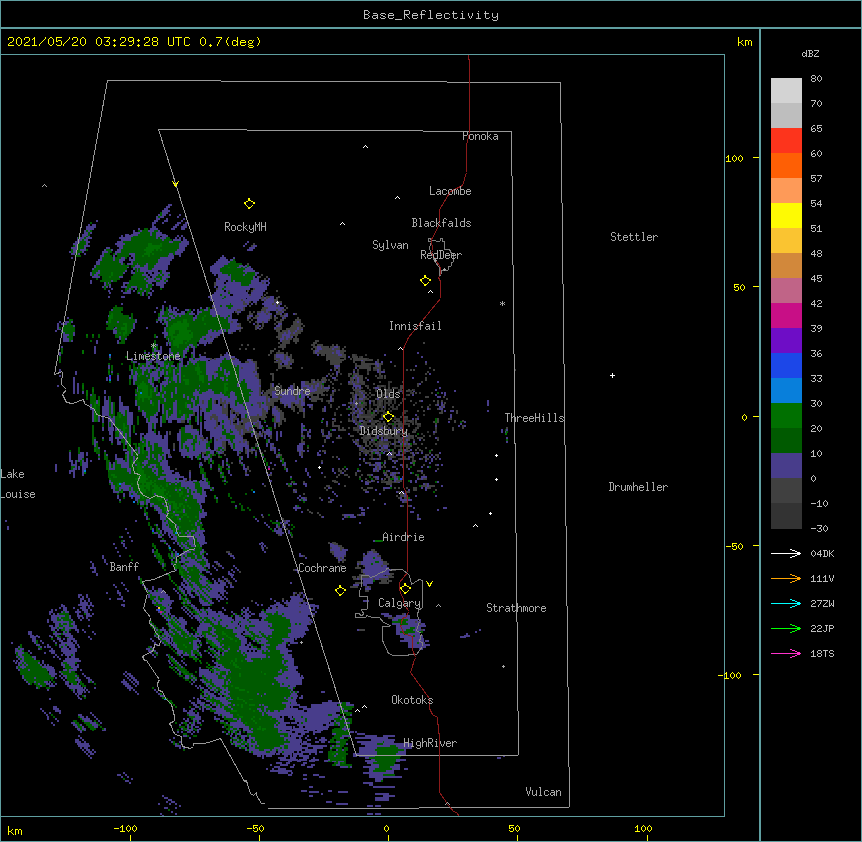Click the Strathmore label

516,608
